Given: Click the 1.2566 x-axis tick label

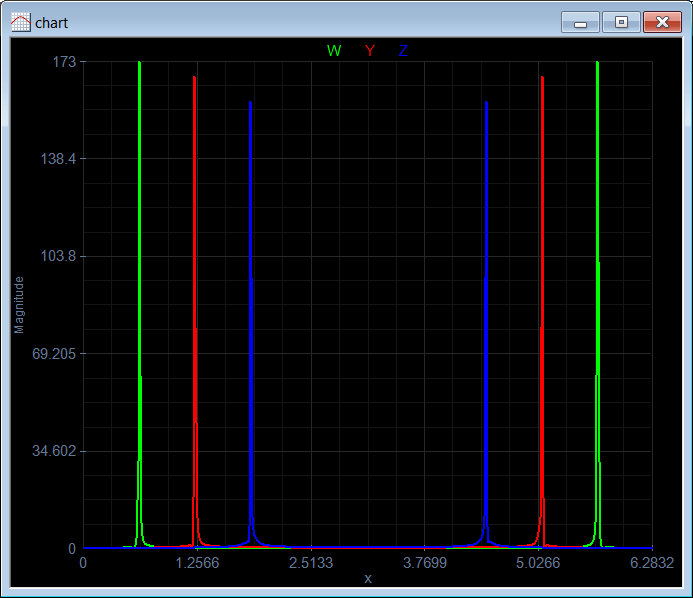Looking at the screenshot, I should pyautogui.click(x=197, y=563).
